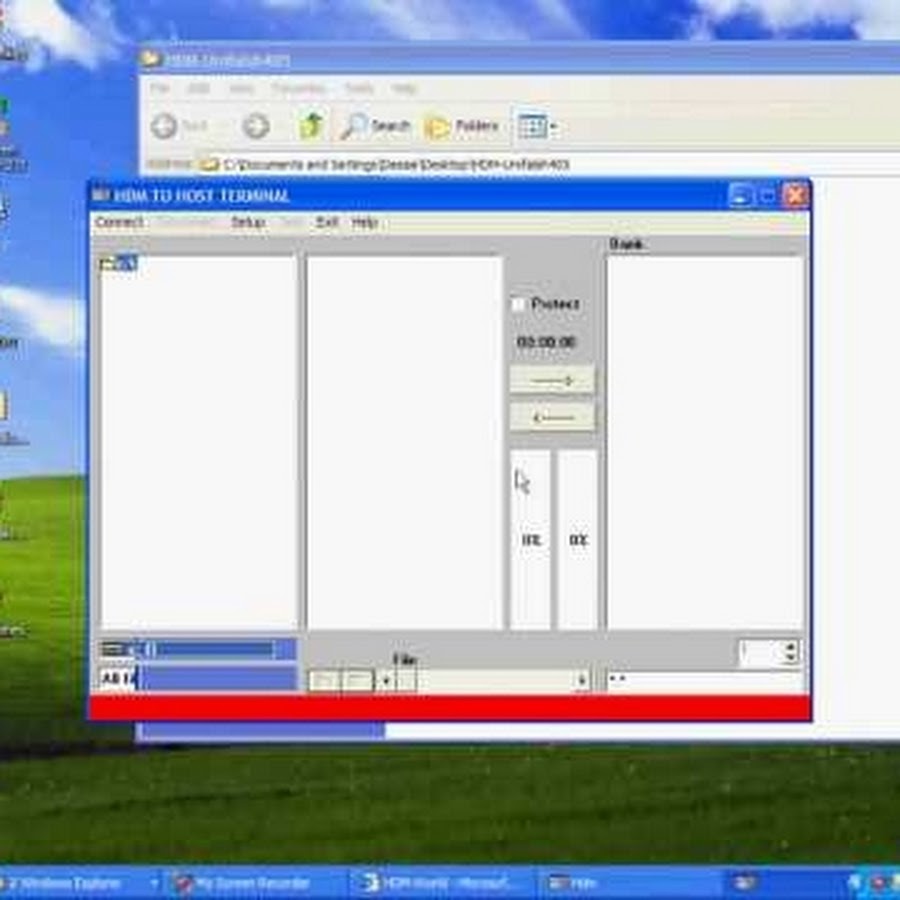Open the drive selection dropdown
Screen dimensions: 900x900
[x=200, y=650]
